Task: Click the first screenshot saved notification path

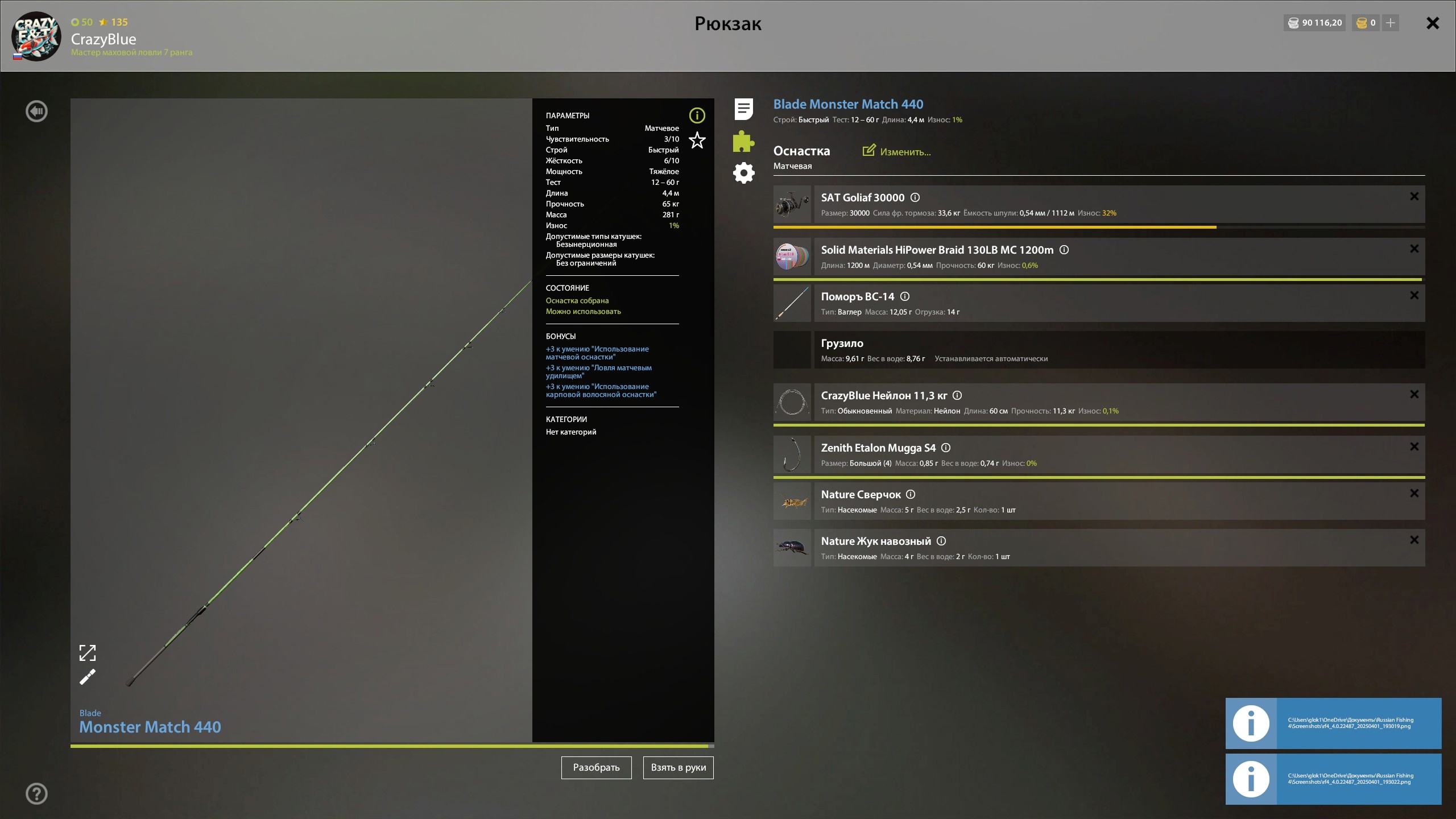Action: pos(1351,723)
